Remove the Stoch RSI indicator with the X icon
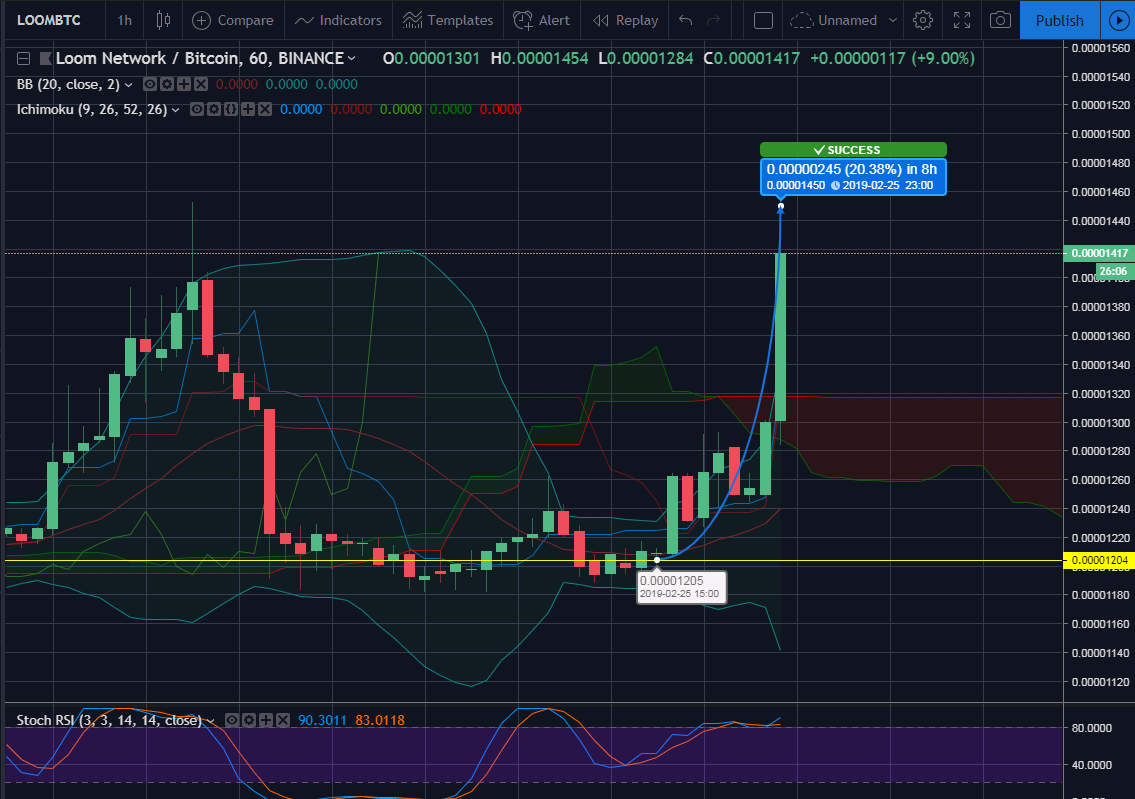The height and width of the screenshot is (799, 1135). tap(283, 720)
